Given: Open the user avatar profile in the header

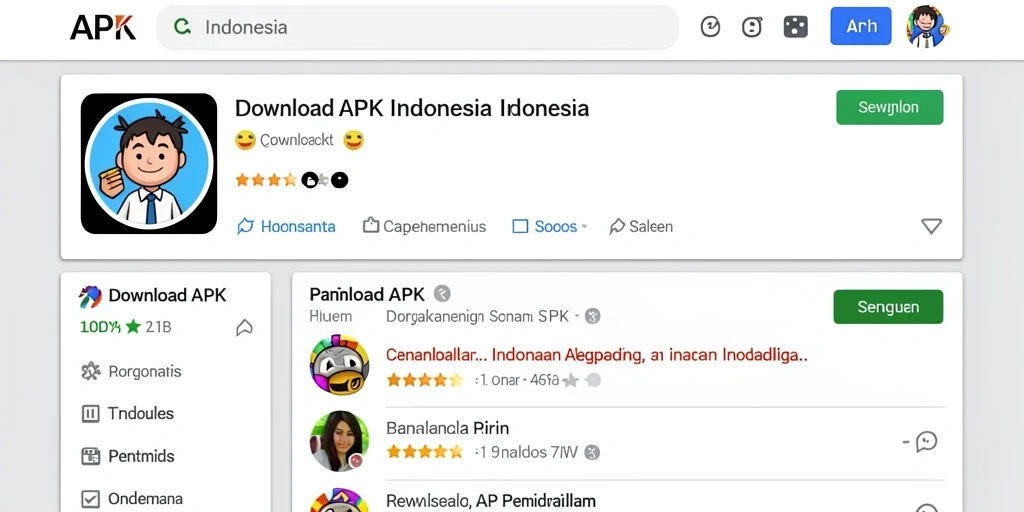Looking at the screenshot, I should click(x=927, y=26).
